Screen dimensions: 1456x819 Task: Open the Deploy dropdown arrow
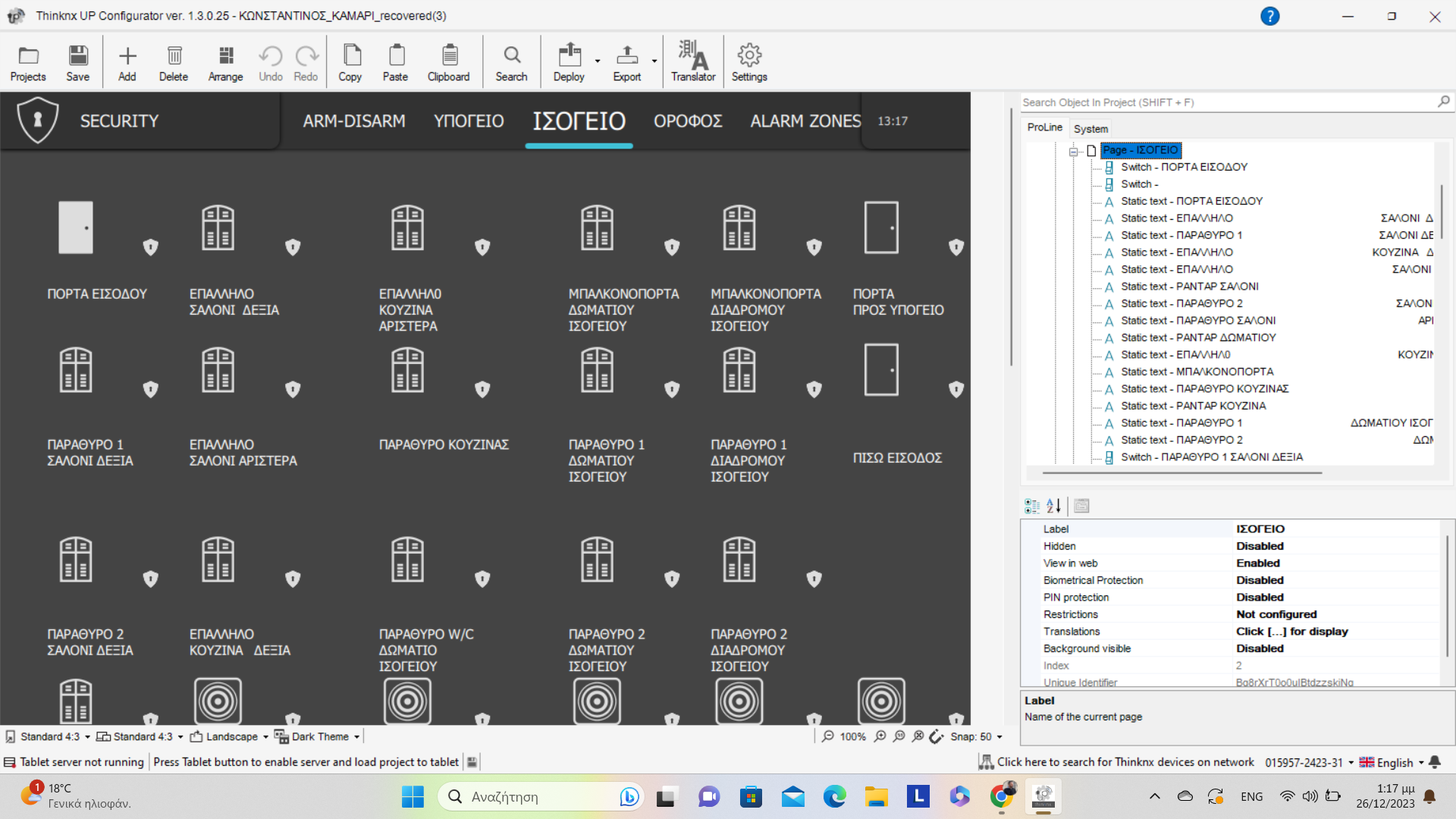(x=598, y=61)
